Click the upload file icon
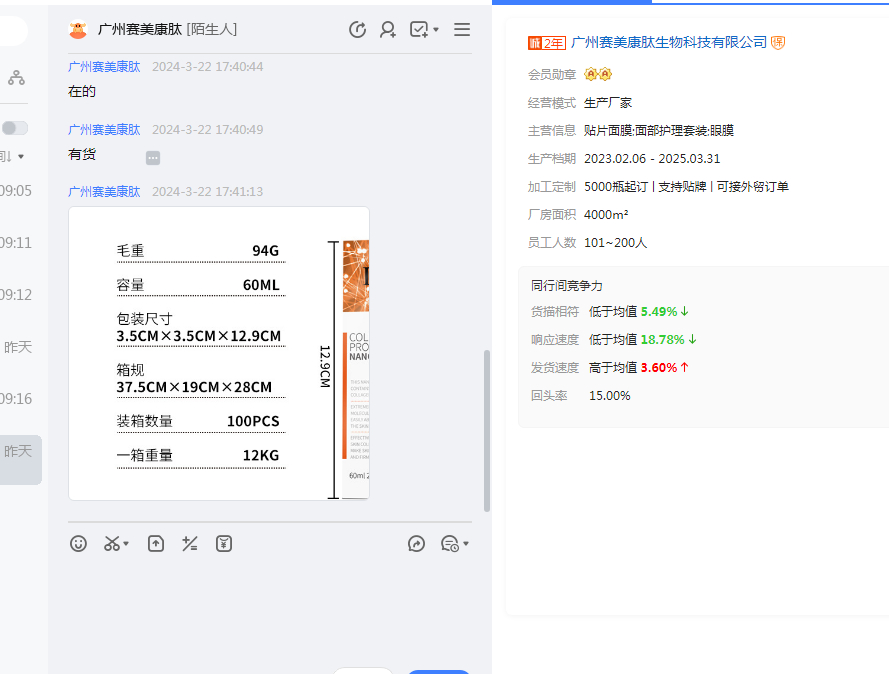Viewport: 889px width, 674px height. click(156, 543)
